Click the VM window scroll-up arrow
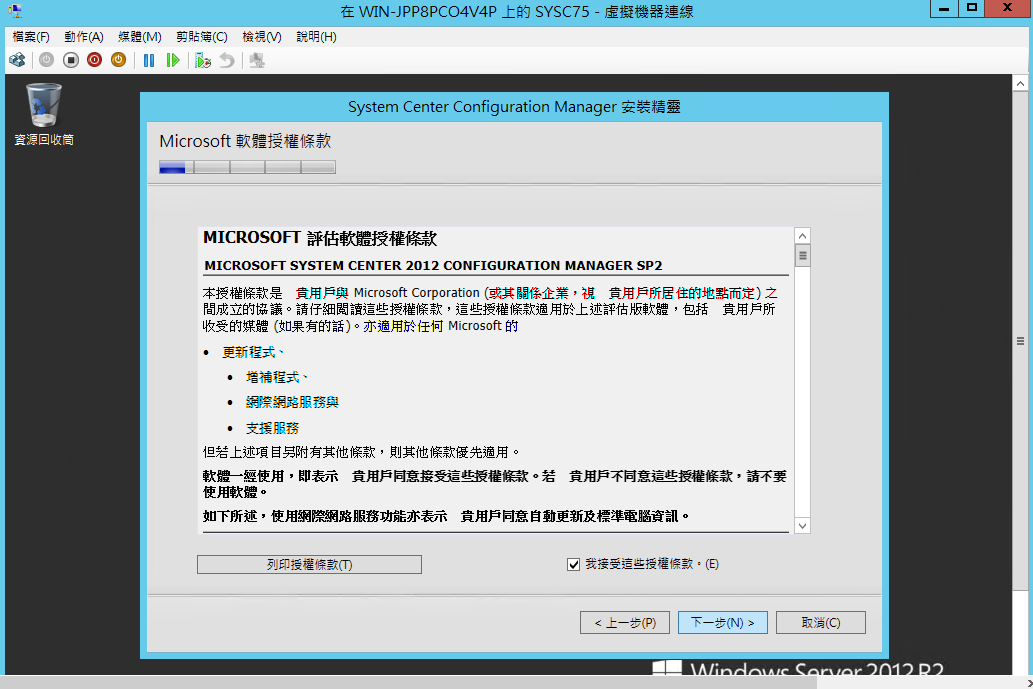This screenshot has height=689, width=1033. coord(1020,84)
